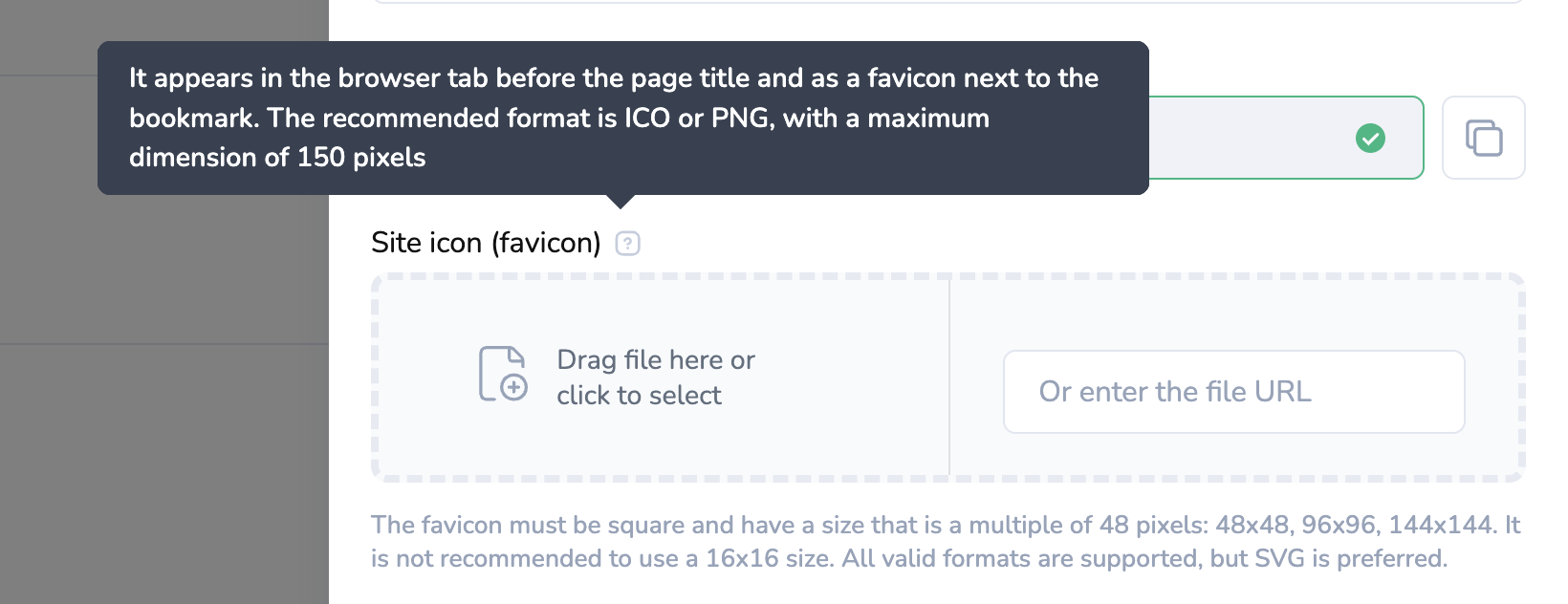
Task: Click the dimmed gray panel on the left
Action: 163,430
